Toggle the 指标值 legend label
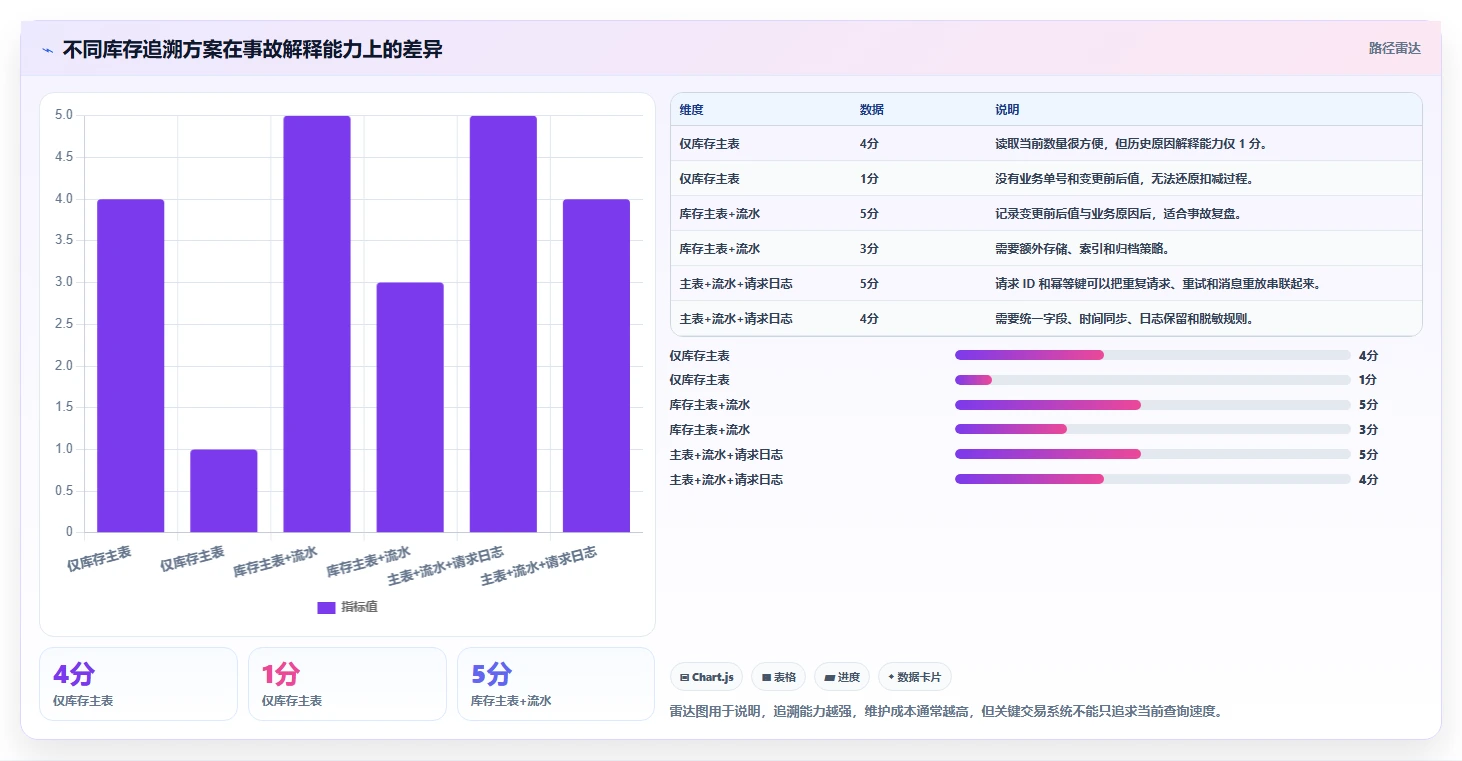 click(359, 607)
